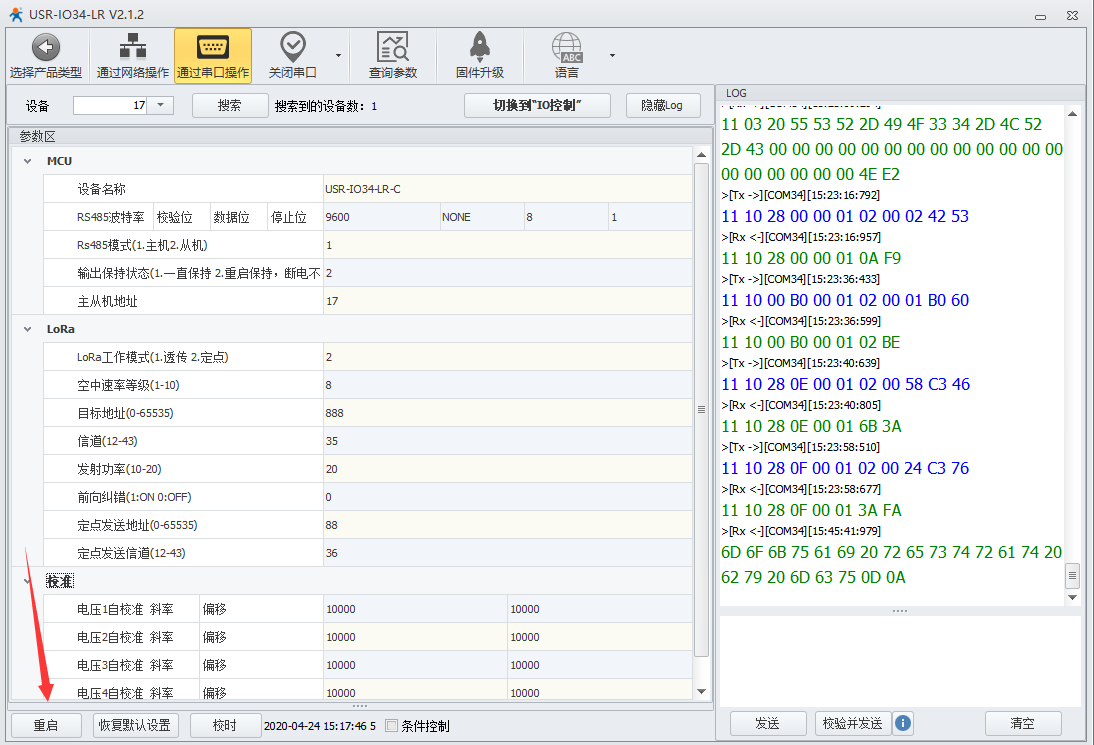This screenshot has width=1094, height=745.
Task: Collapse the MCU parameter group
Action: (28, 161)
